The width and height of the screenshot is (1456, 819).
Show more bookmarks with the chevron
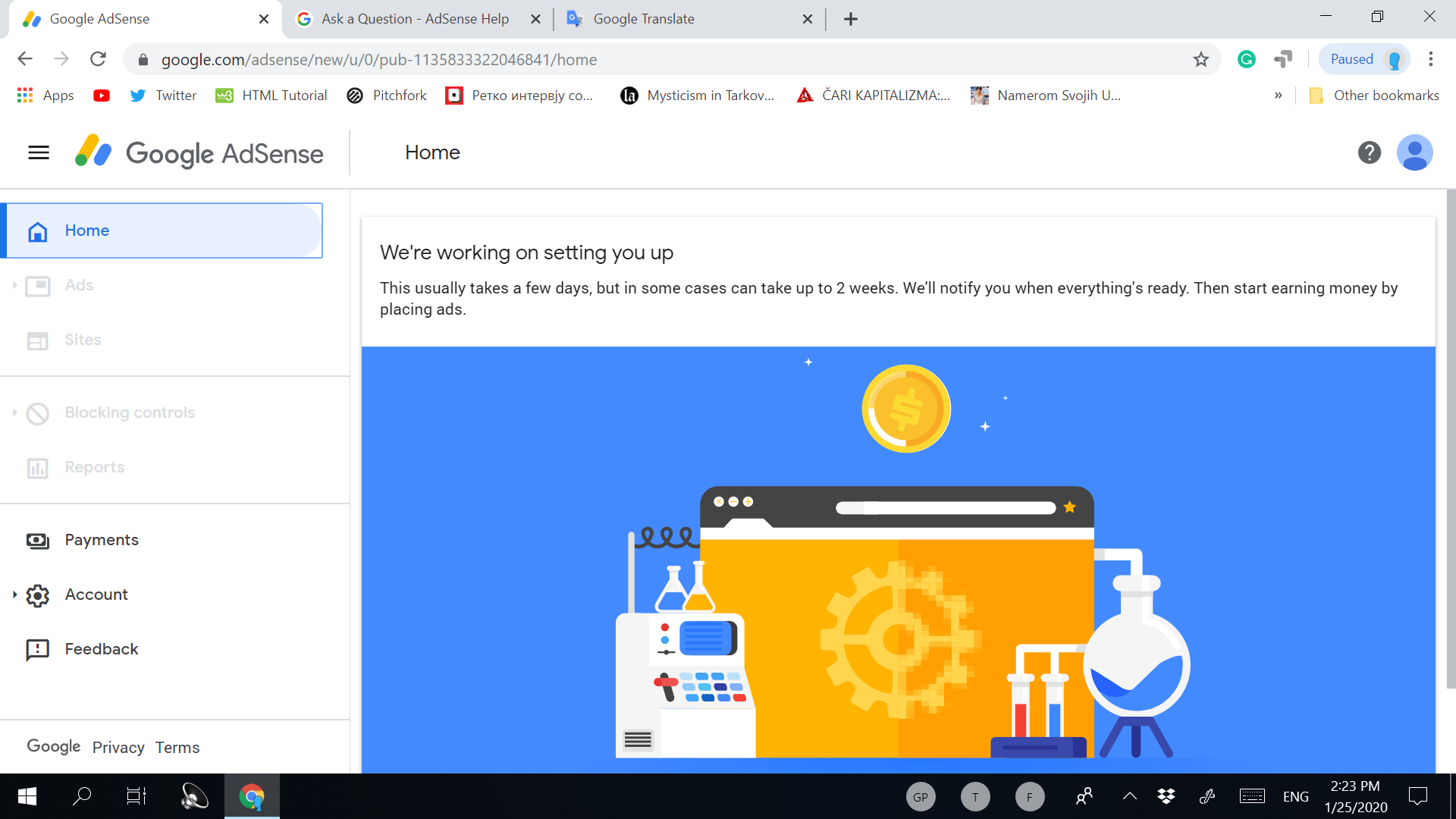point(1278,96)
